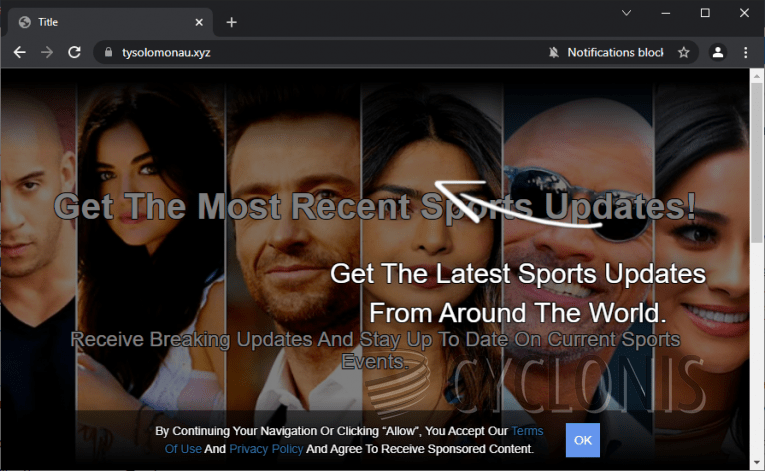Click the forward navigation arrow
Viewport: 765px width, 471px height.
pos(46,52)
